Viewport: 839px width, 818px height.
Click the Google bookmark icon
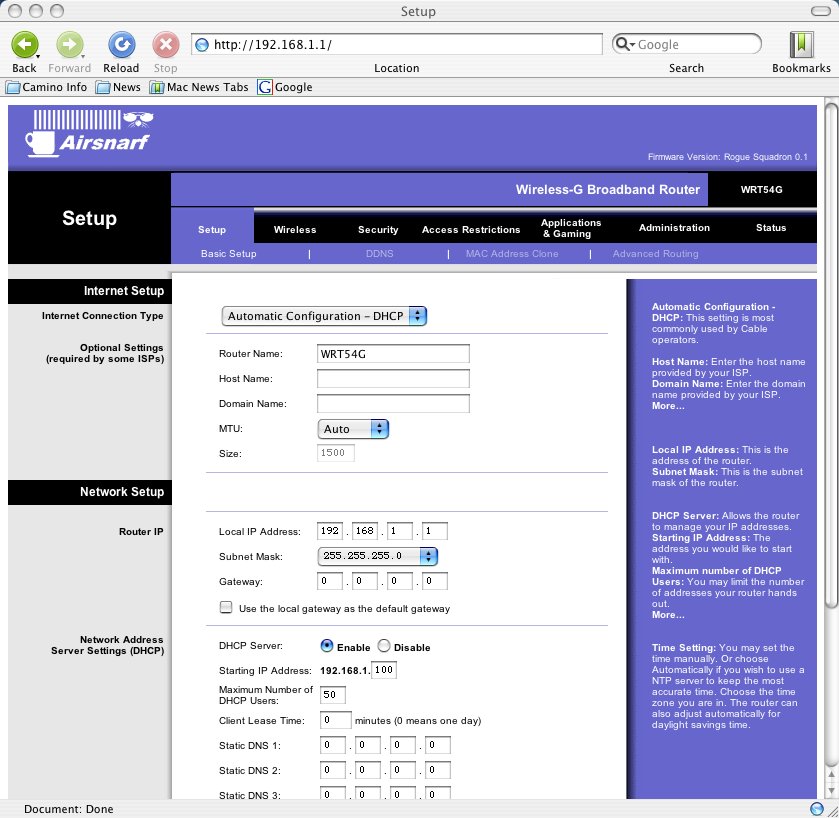[265, 87]
